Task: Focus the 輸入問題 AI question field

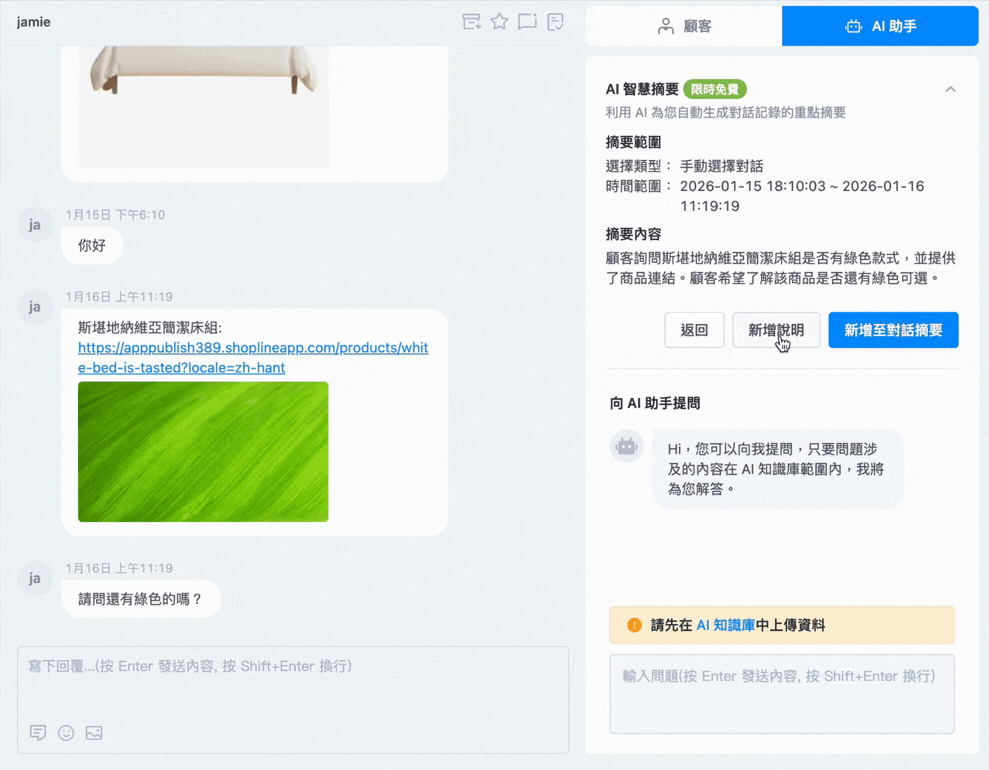Action: (x=781, y=694)
